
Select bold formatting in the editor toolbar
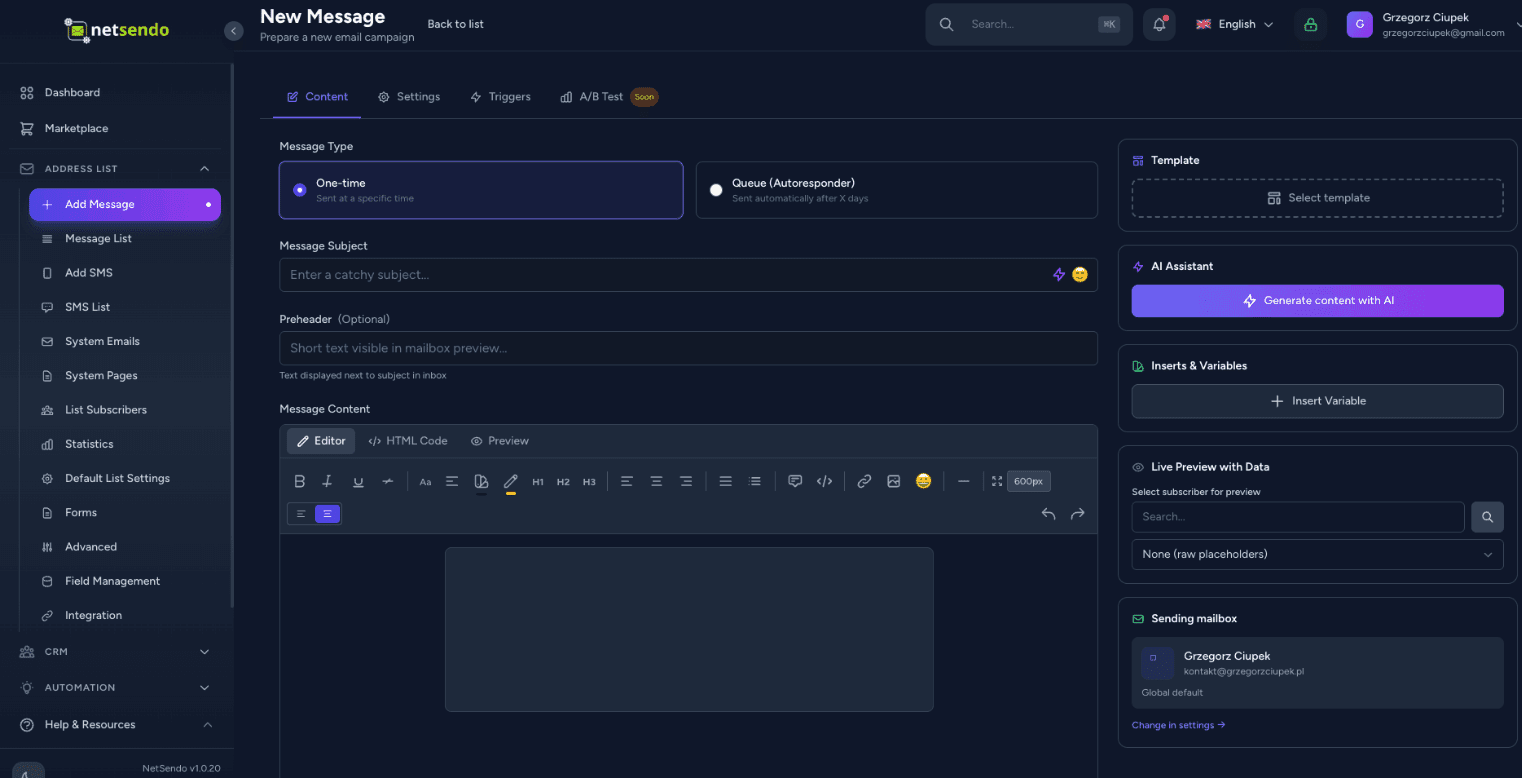click(x=299, y=481)
